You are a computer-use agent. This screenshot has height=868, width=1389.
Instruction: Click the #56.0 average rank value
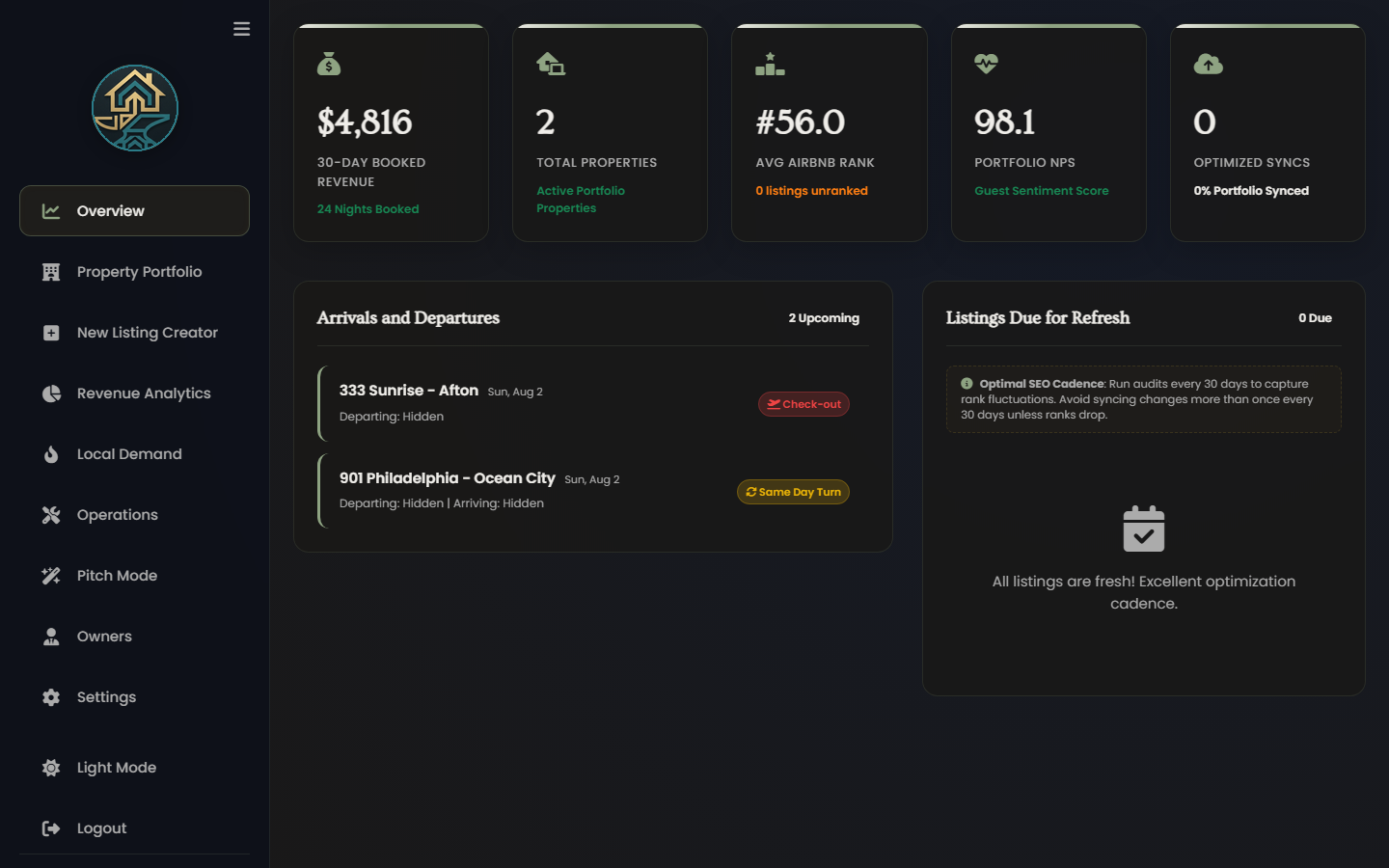click(801, 122)
